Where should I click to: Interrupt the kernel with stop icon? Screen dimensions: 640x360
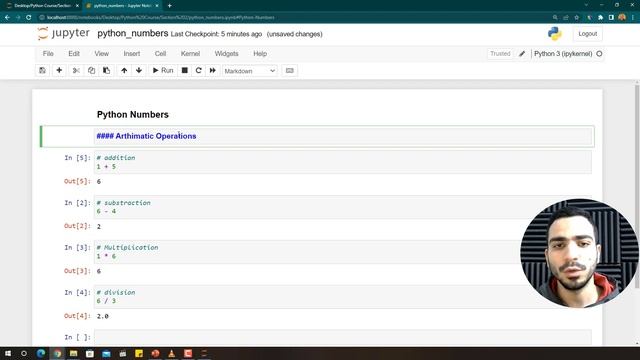click(184, 71)
